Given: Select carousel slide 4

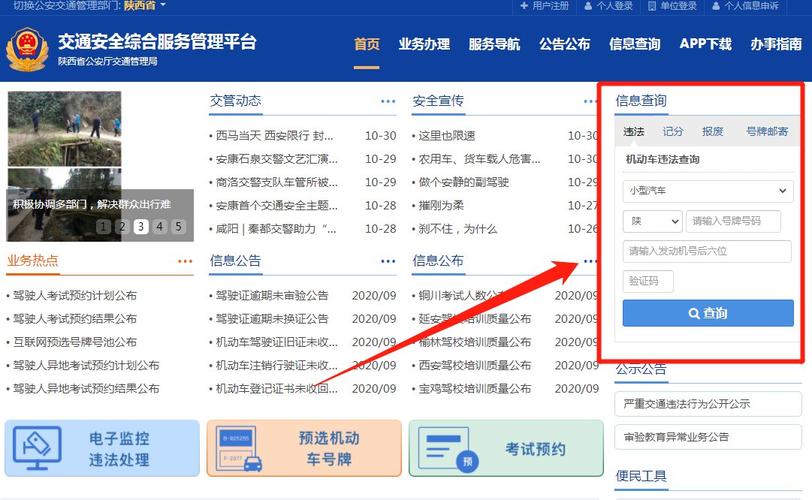Looking at the screenshot, I should coord(160,227).
